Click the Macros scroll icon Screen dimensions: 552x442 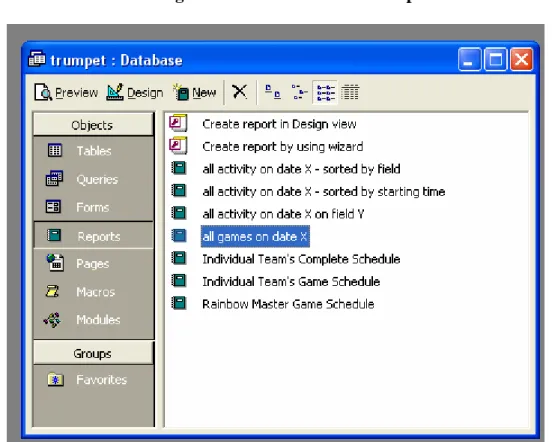[x=52, y=291]
